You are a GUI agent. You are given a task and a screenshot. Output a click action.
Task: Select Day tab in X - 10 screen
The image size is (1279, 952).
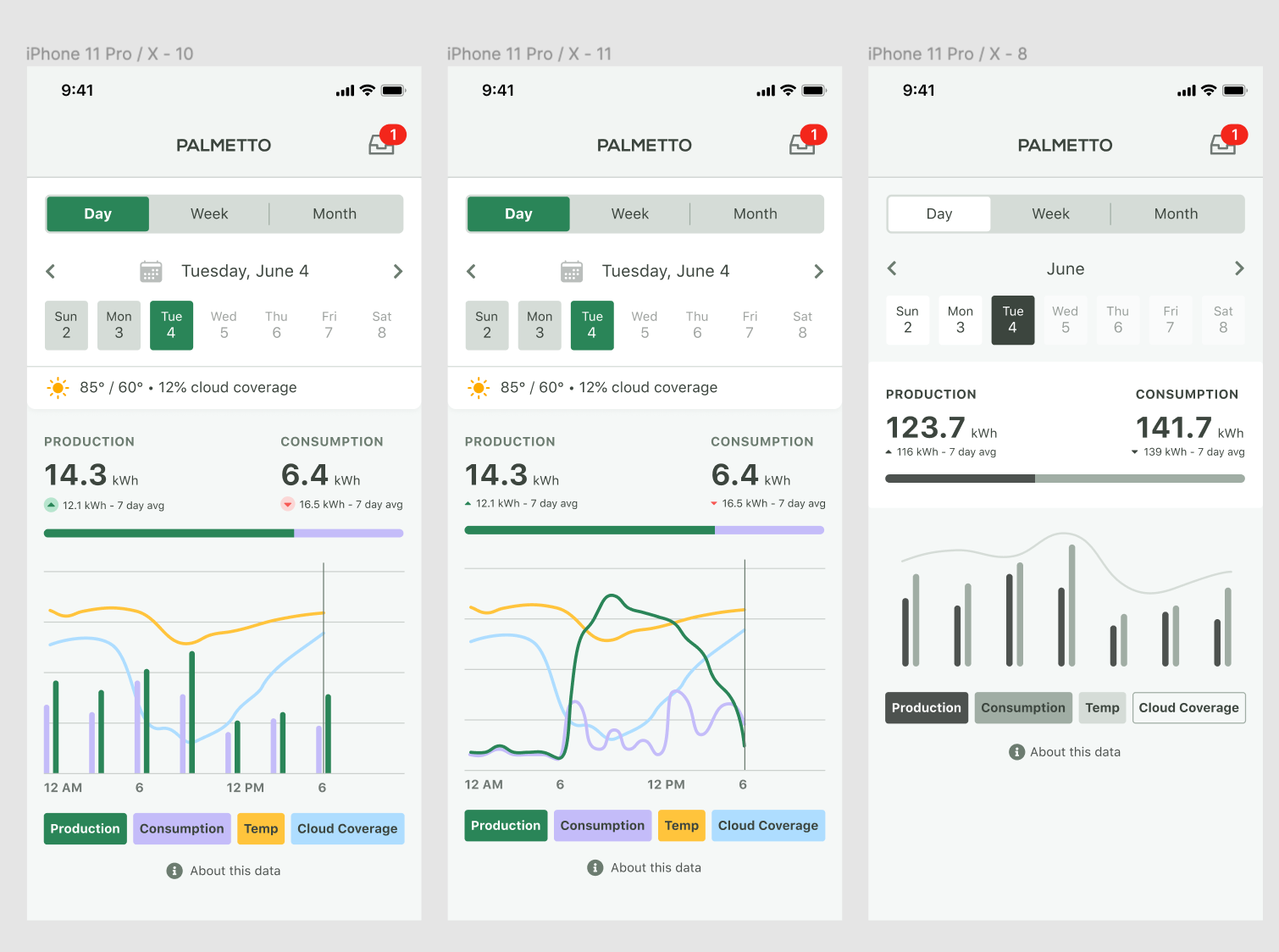[x=98, y=214]
